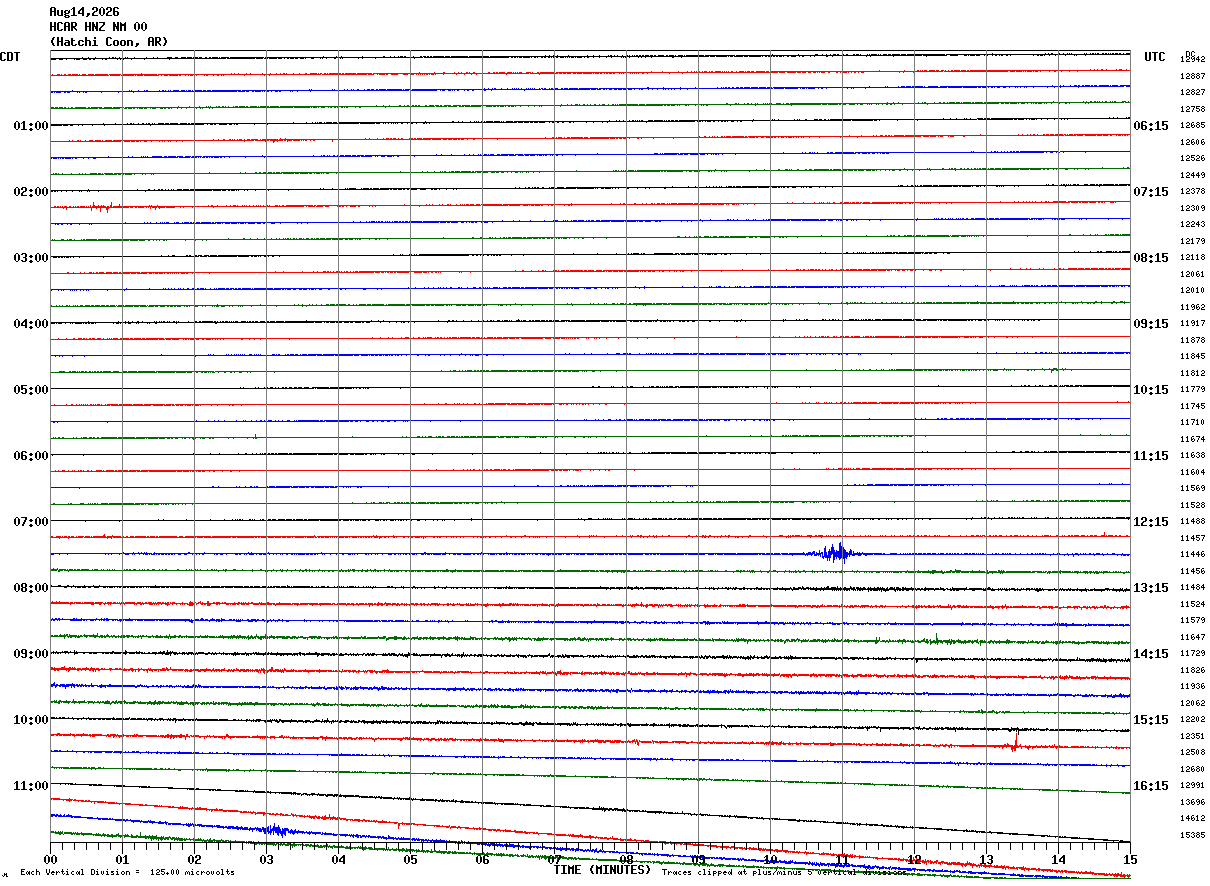
Task: Click the UTC timezone label
Action: point(1155,57)
